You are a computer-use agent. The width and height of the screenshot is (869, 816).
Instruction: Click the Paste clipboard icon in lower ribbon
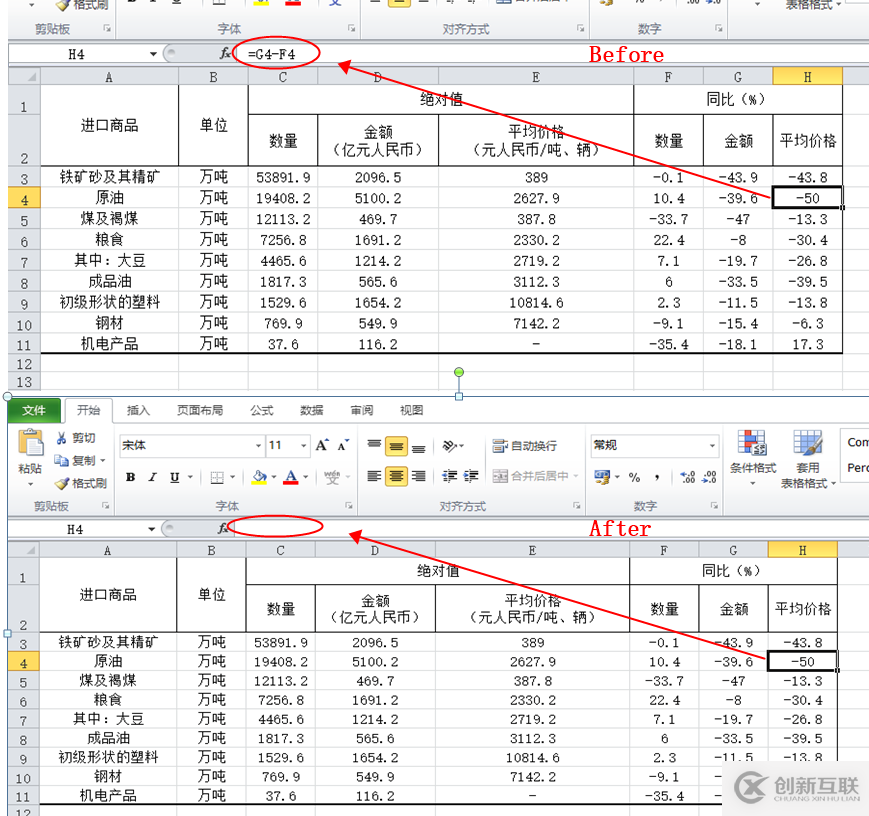(x=30, y=443)
